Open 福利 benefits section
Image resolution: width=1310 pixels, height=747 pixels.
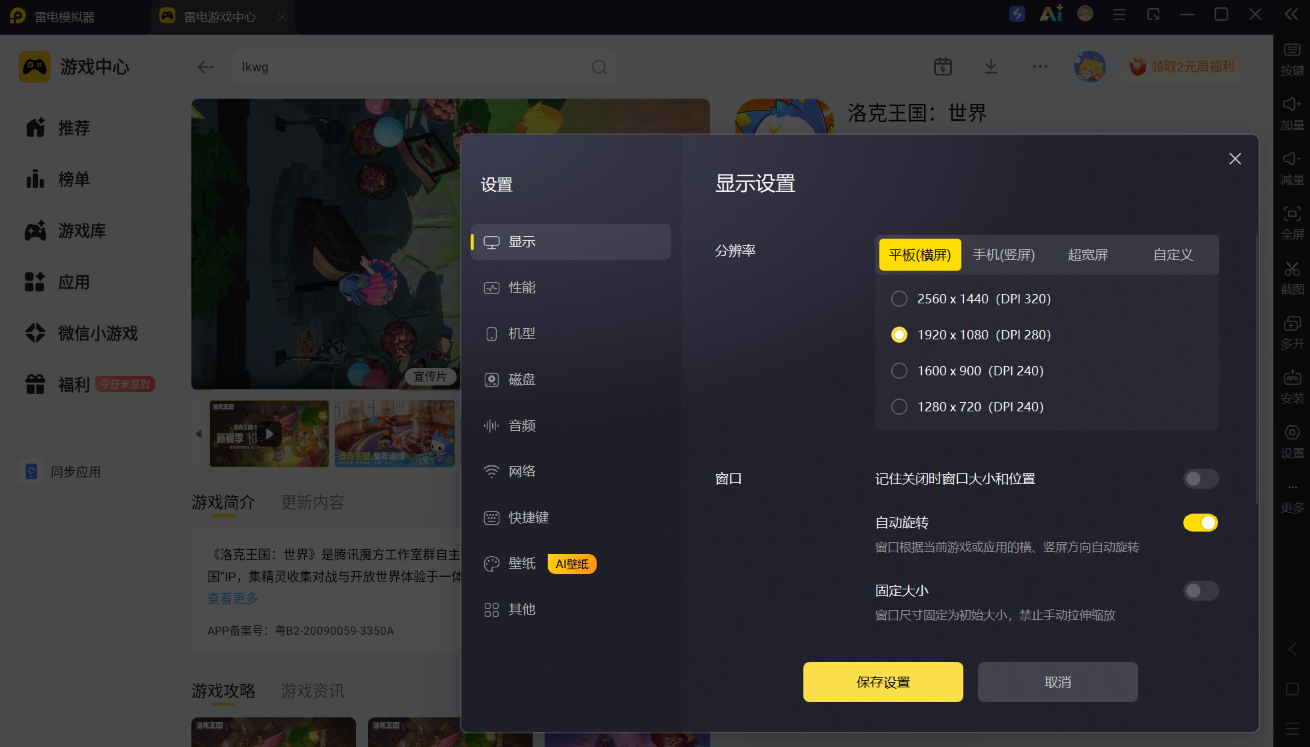[x=58, y=385]
